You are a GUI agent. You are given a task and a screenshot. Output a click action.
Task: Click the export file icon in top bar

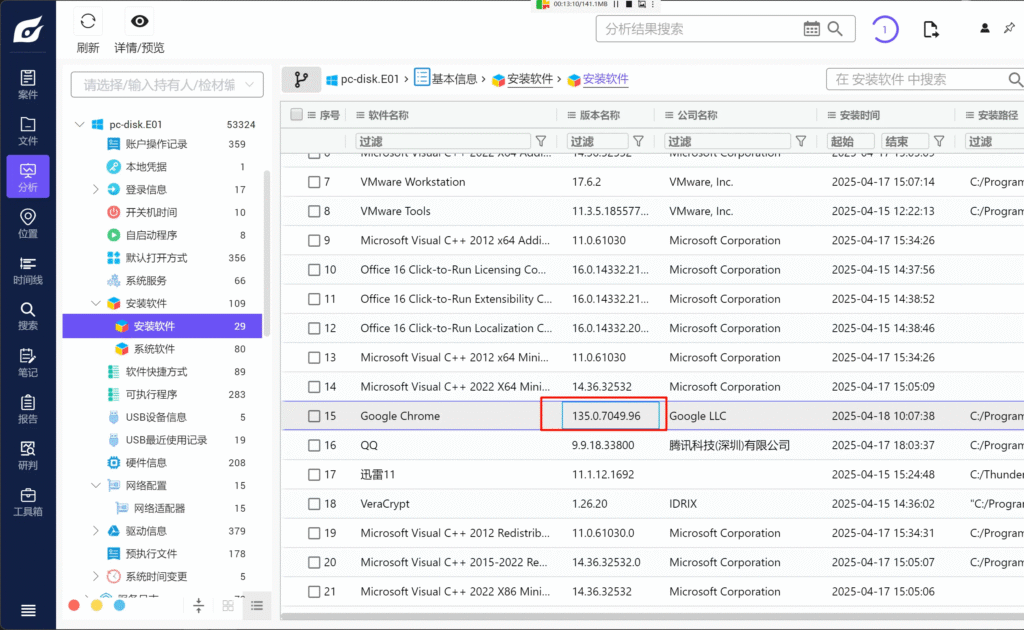931,29
